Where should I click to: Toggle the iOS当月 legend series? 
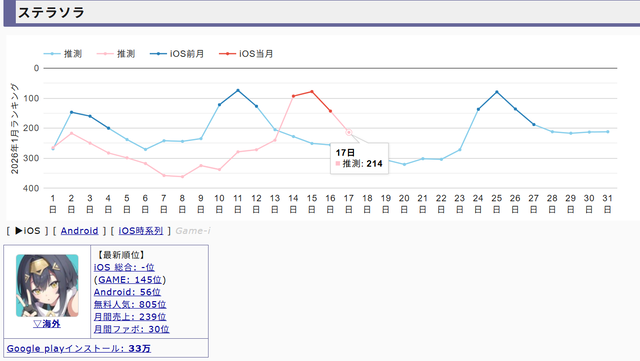[x=246, y=54]
